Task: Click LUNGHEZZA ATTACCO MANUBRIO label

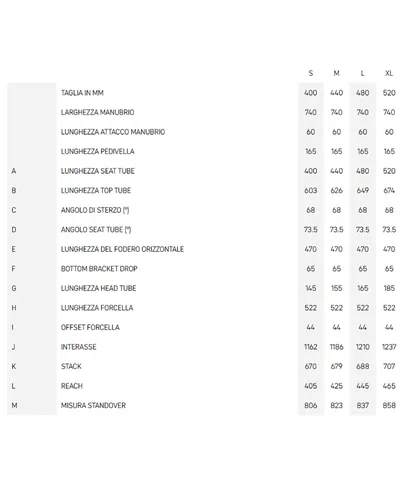Action: tap(113, 132)
